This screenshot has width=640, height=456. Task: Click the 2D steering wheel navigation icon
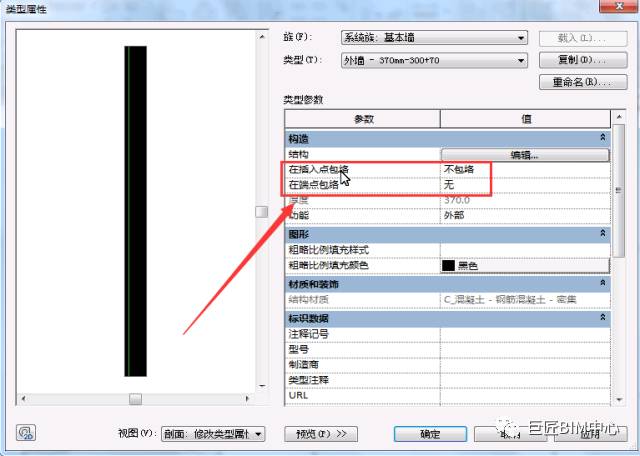click(x=26, y=433)
